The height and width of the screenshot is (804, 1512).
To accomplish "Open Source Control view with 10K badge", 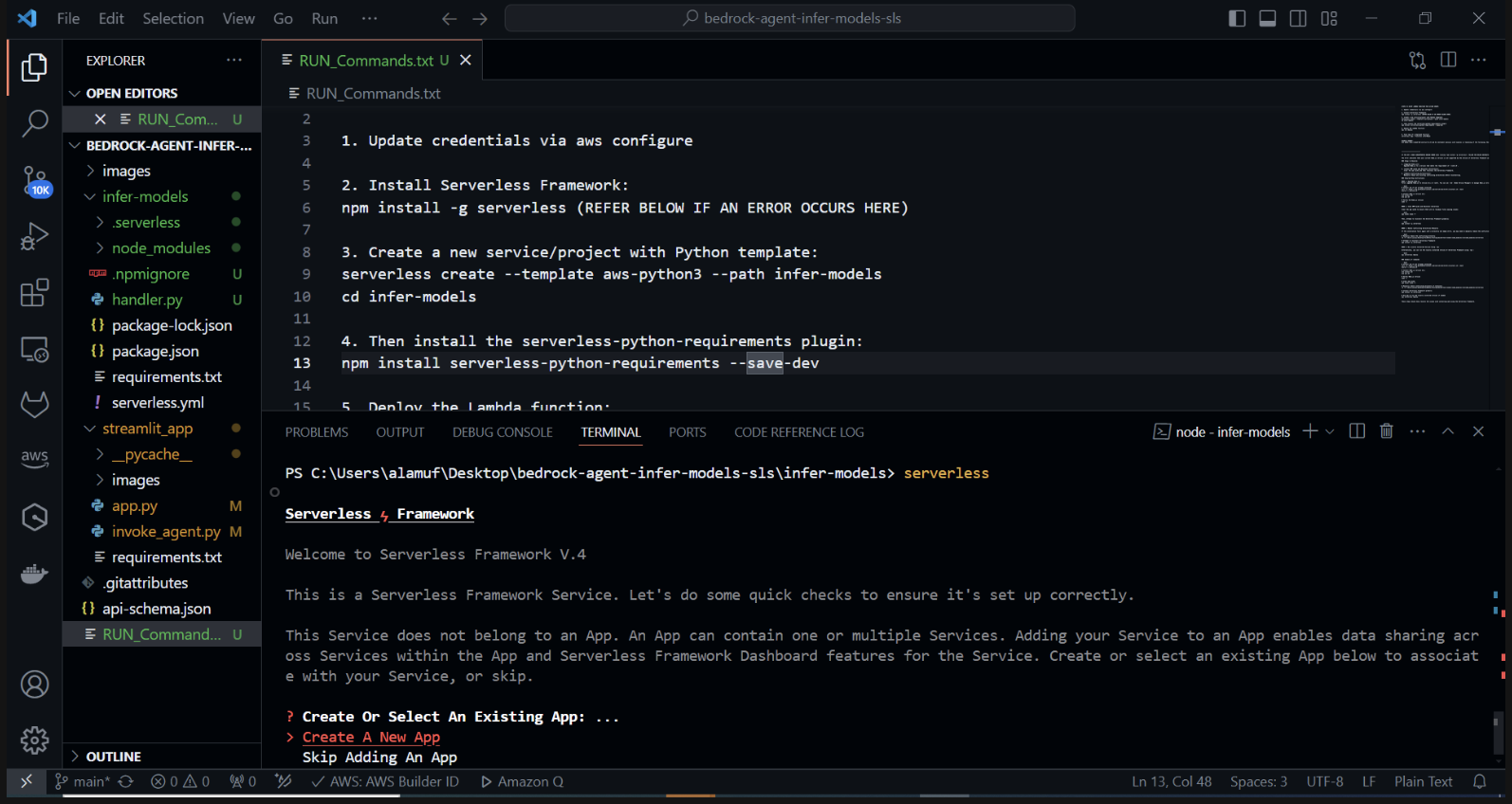I will pyautogui.click(x=35, y=180).
